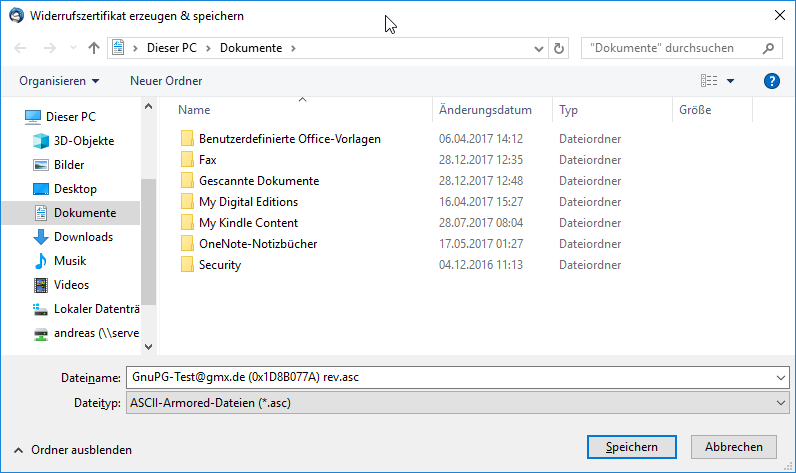796x473 pixels.
Task: Click the change view layout icon
Action: pos(710,81)
